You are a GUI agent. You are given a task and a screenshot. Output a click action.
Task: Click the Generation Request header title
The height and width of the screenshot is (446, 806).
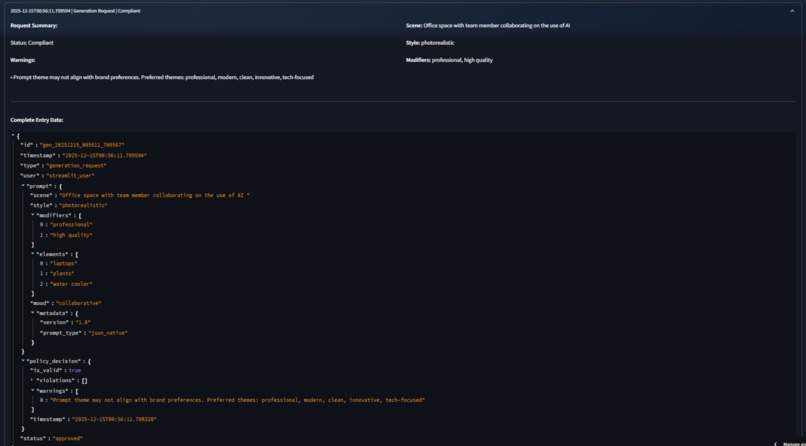coord(75,11)
